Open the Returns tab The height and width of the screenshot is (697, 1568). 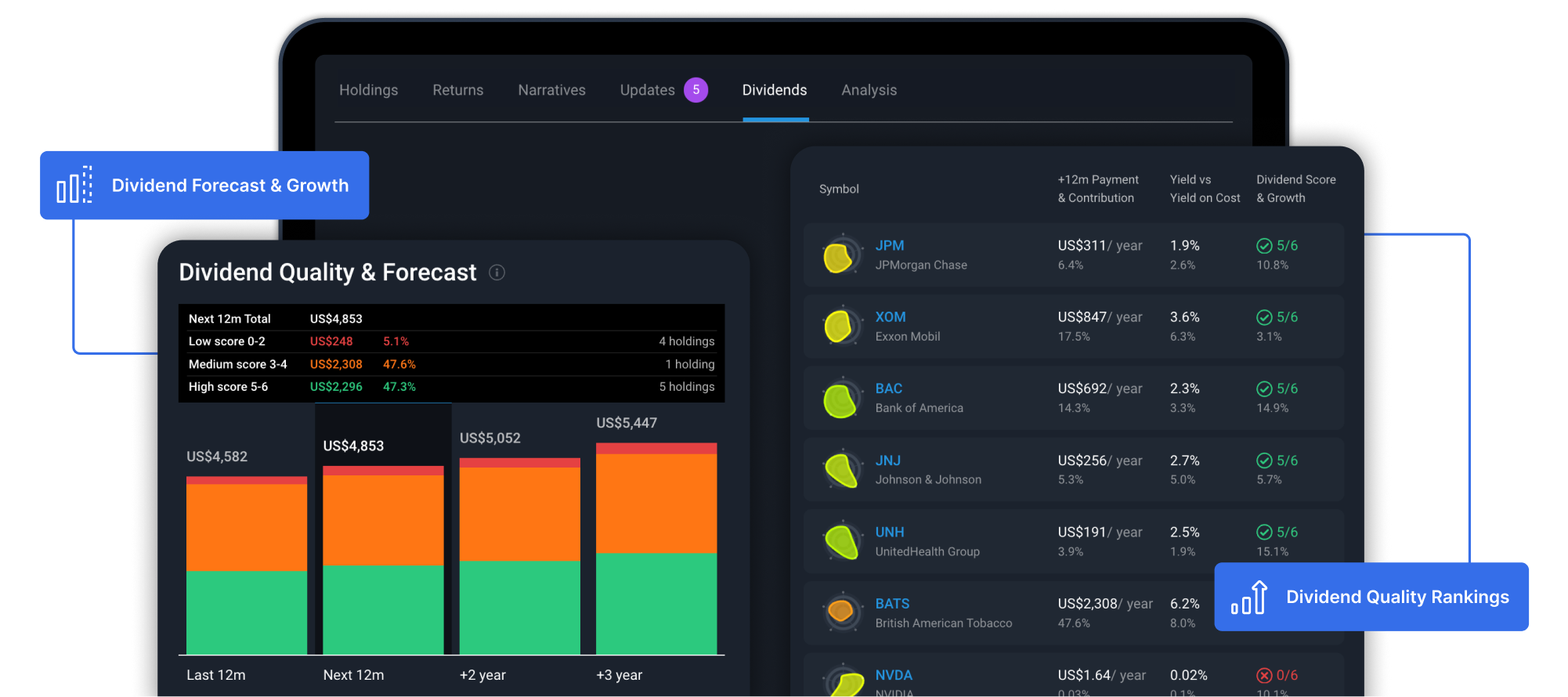[x=457, y=90]
